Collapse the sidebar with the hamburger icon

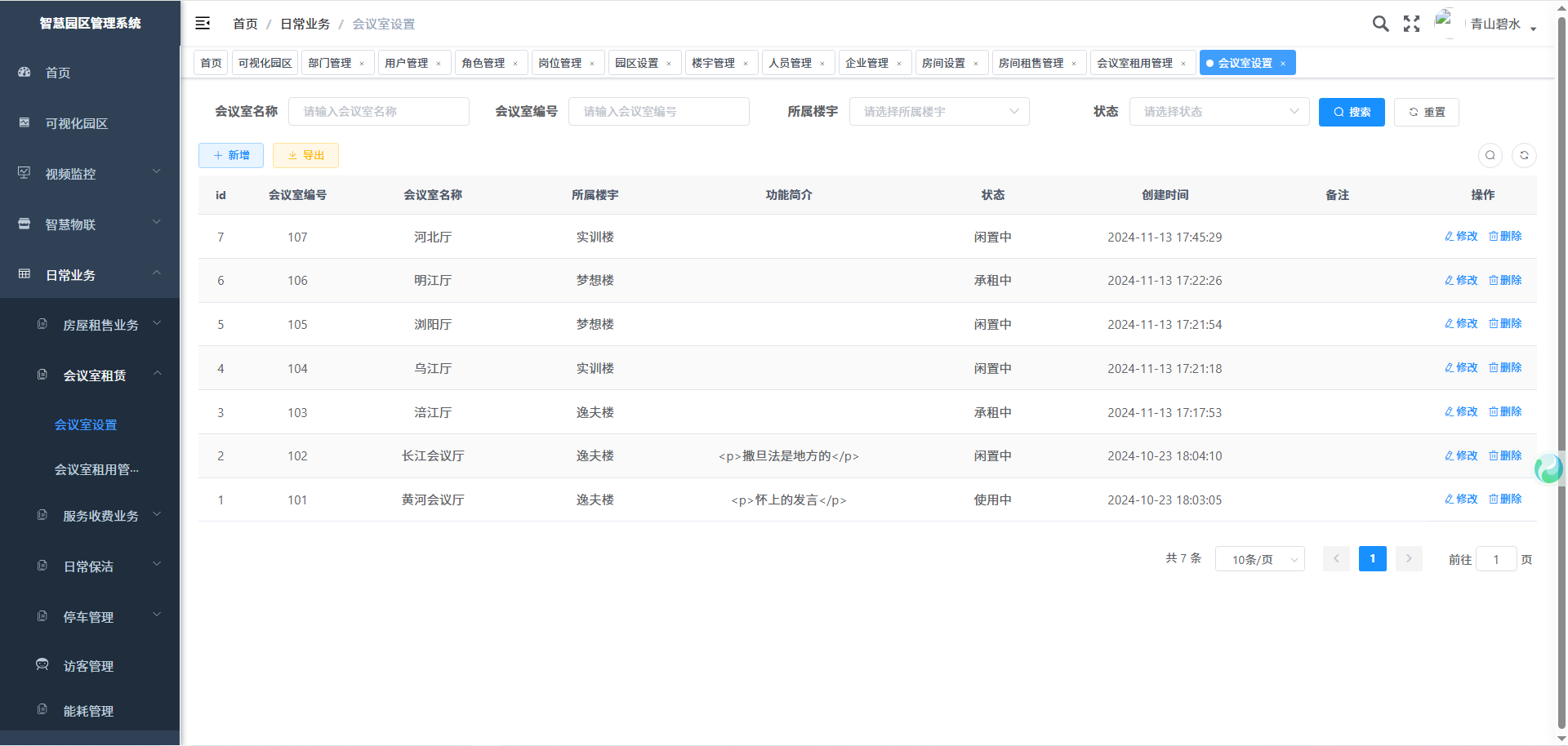tap(203, 24)
